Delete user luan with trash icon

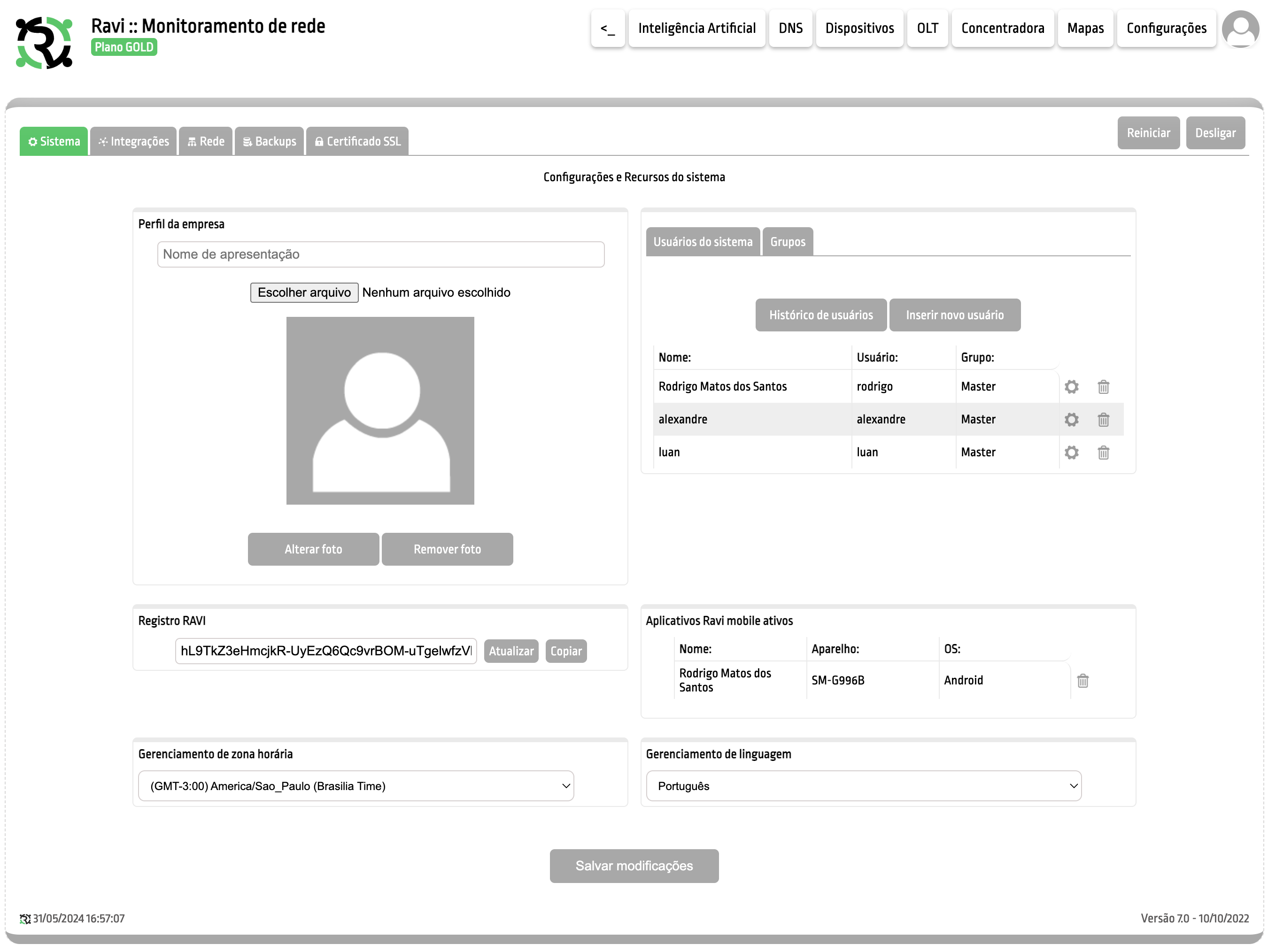(1103, 453)
